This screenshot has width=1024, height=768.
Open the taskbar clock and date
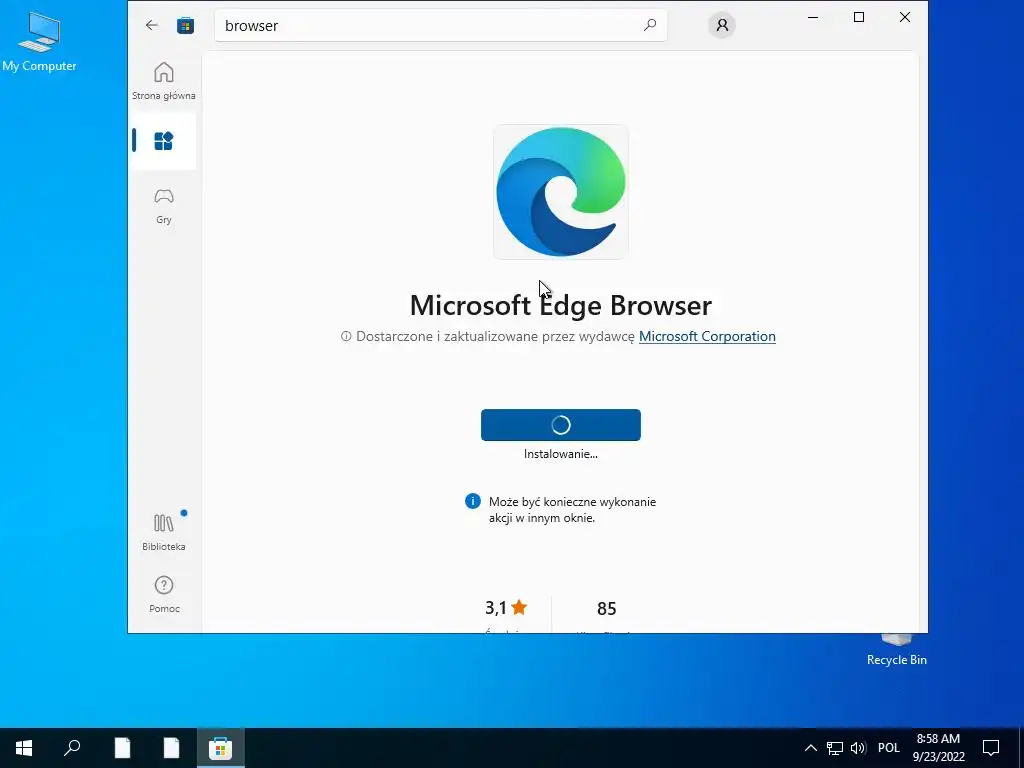(938, 748)
